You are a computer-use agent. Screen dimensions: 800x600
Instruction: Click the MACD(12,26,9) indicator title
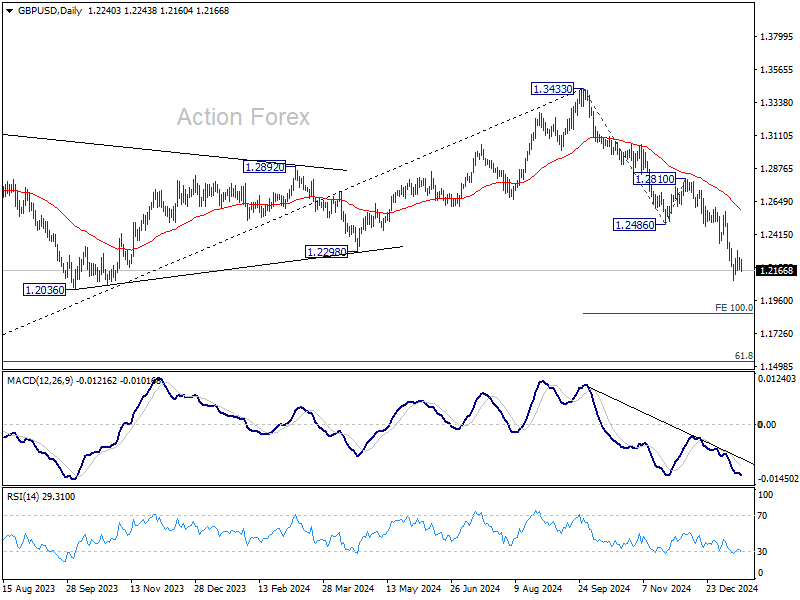click(40, 381)
